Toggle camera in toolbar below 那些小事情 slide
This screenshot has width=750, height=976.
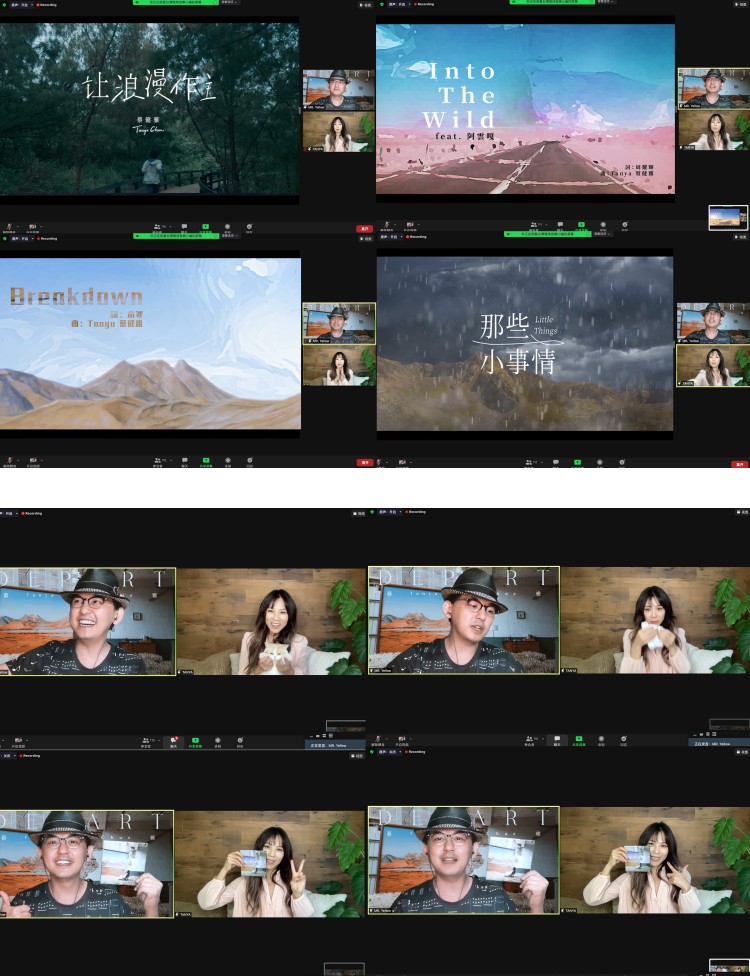click(402, 462)
